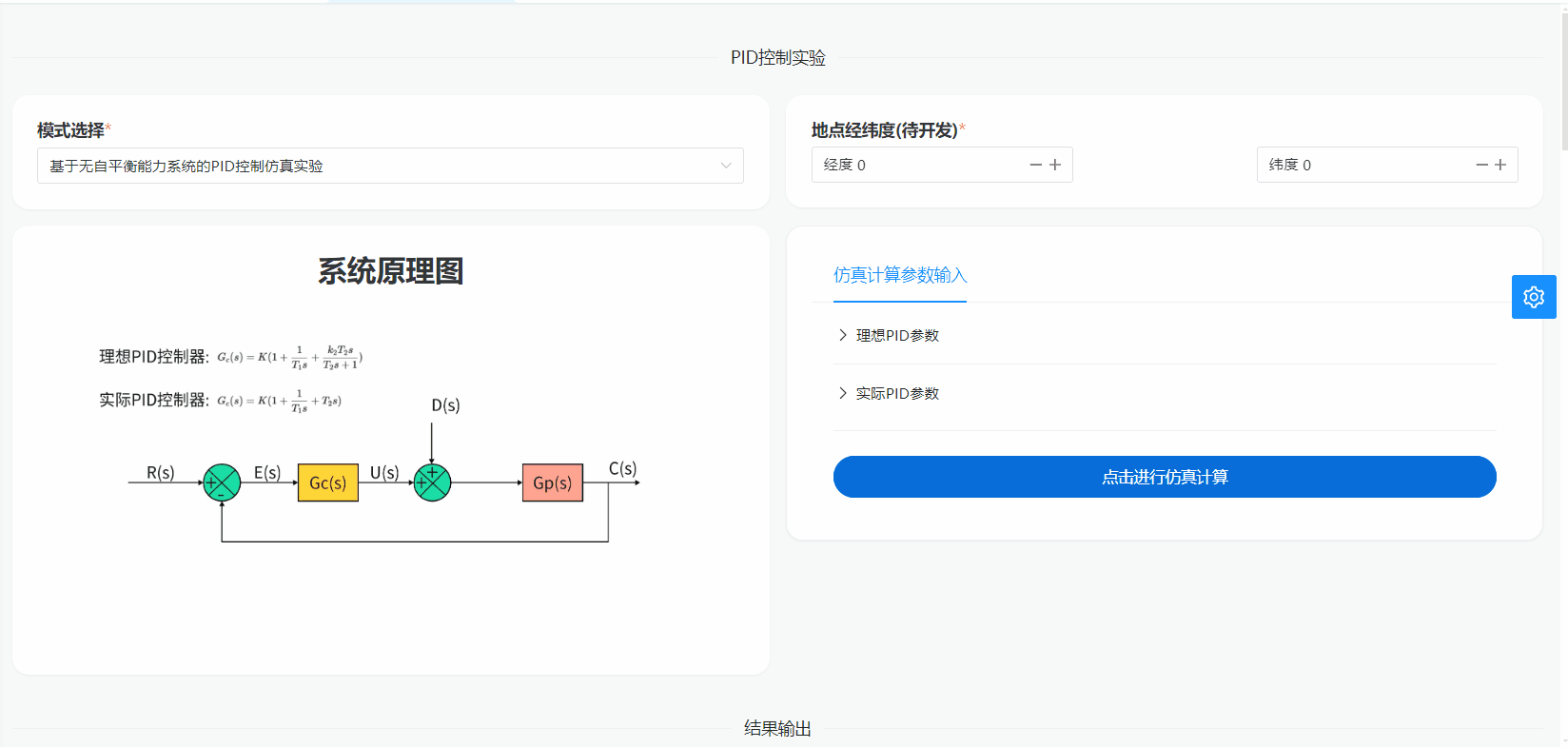
Task: Click the longitude plus stepper
Action: pos(1055,165)
